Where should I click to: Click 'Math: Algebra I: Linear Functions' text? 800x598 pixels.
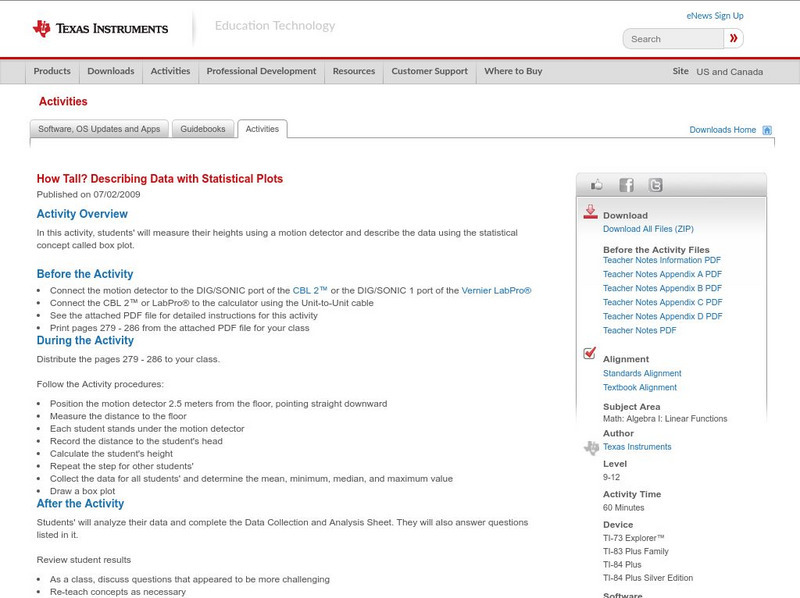pos(665,419)
